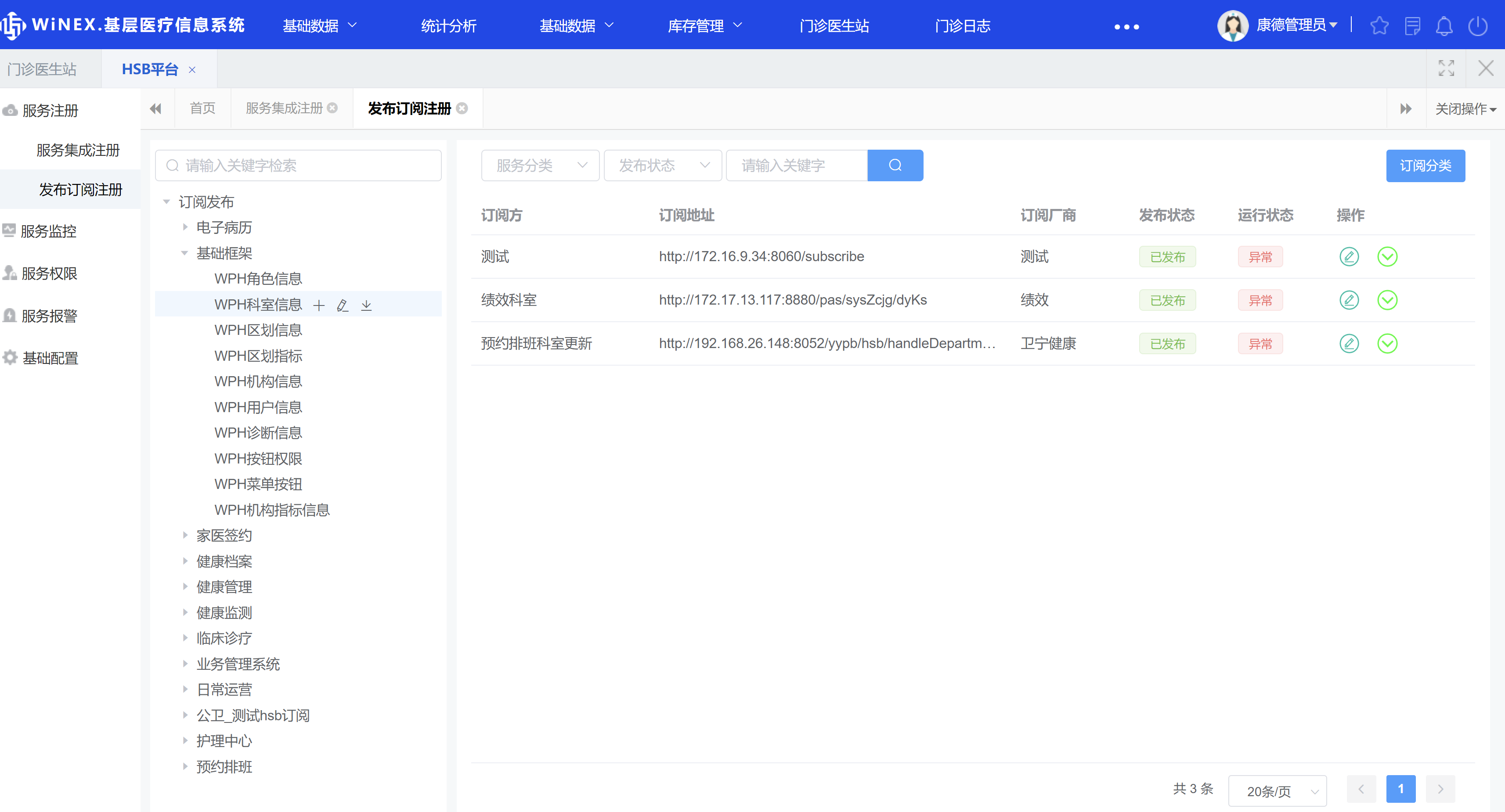The height and width of the screenshot is (812, 1505).
Task: Switch to the 门诊医生站 tab
Action: tap(42, 69)
